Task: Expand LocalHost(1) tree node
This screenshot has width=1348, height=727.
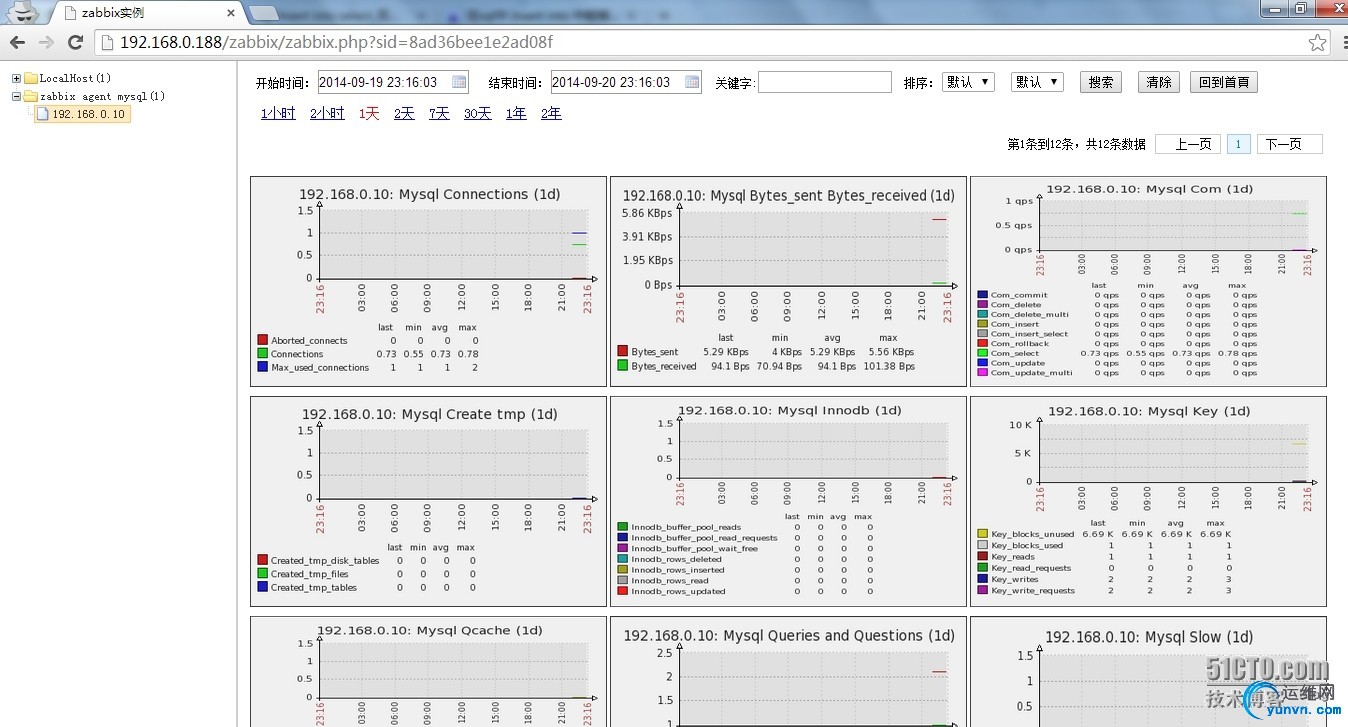Action: (x=16, y=78)
